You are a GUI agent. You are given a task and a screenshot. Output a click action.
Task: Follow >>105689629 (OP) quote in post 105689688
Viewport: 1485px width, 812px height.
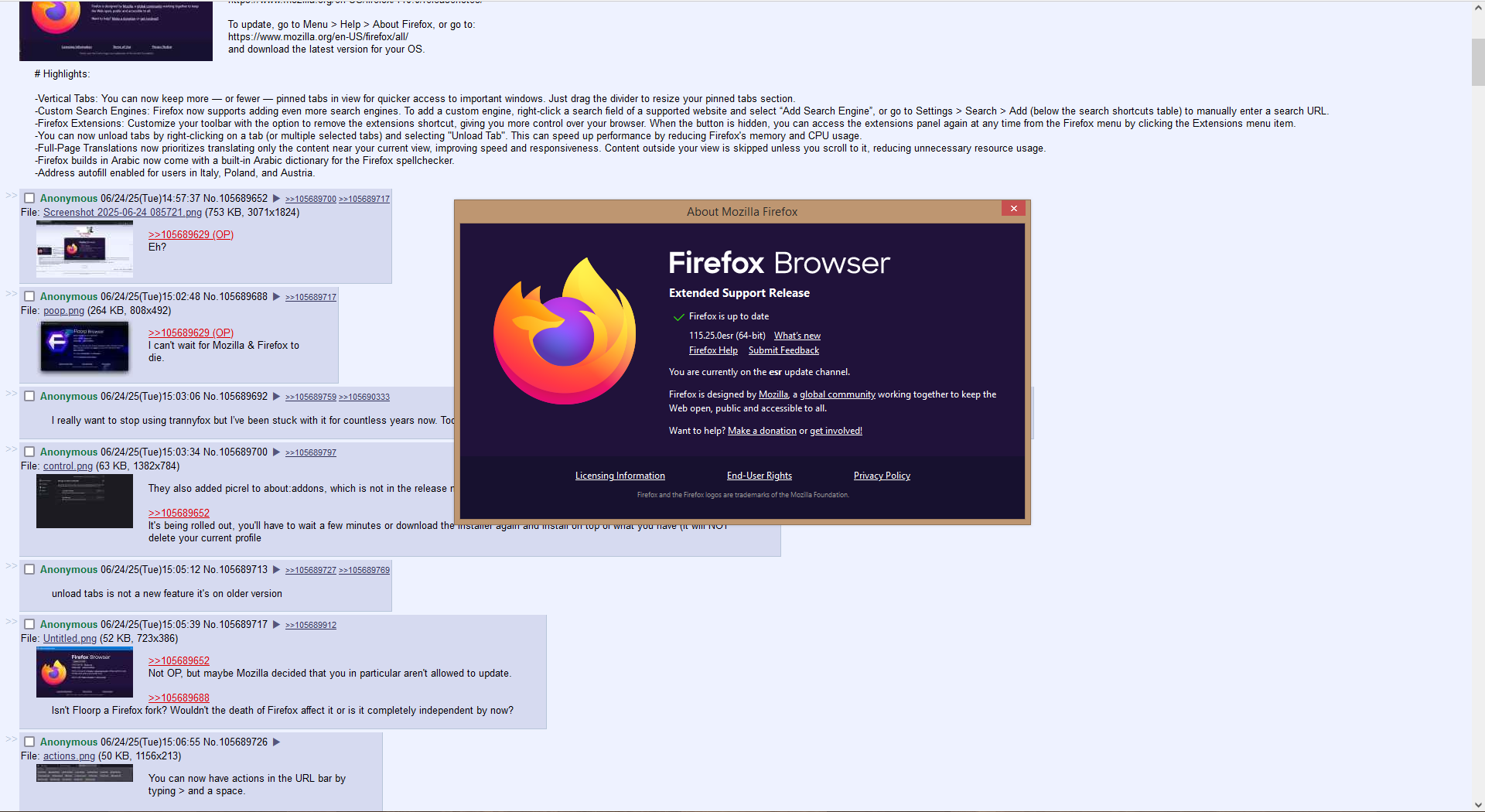[x=191, y=333]
